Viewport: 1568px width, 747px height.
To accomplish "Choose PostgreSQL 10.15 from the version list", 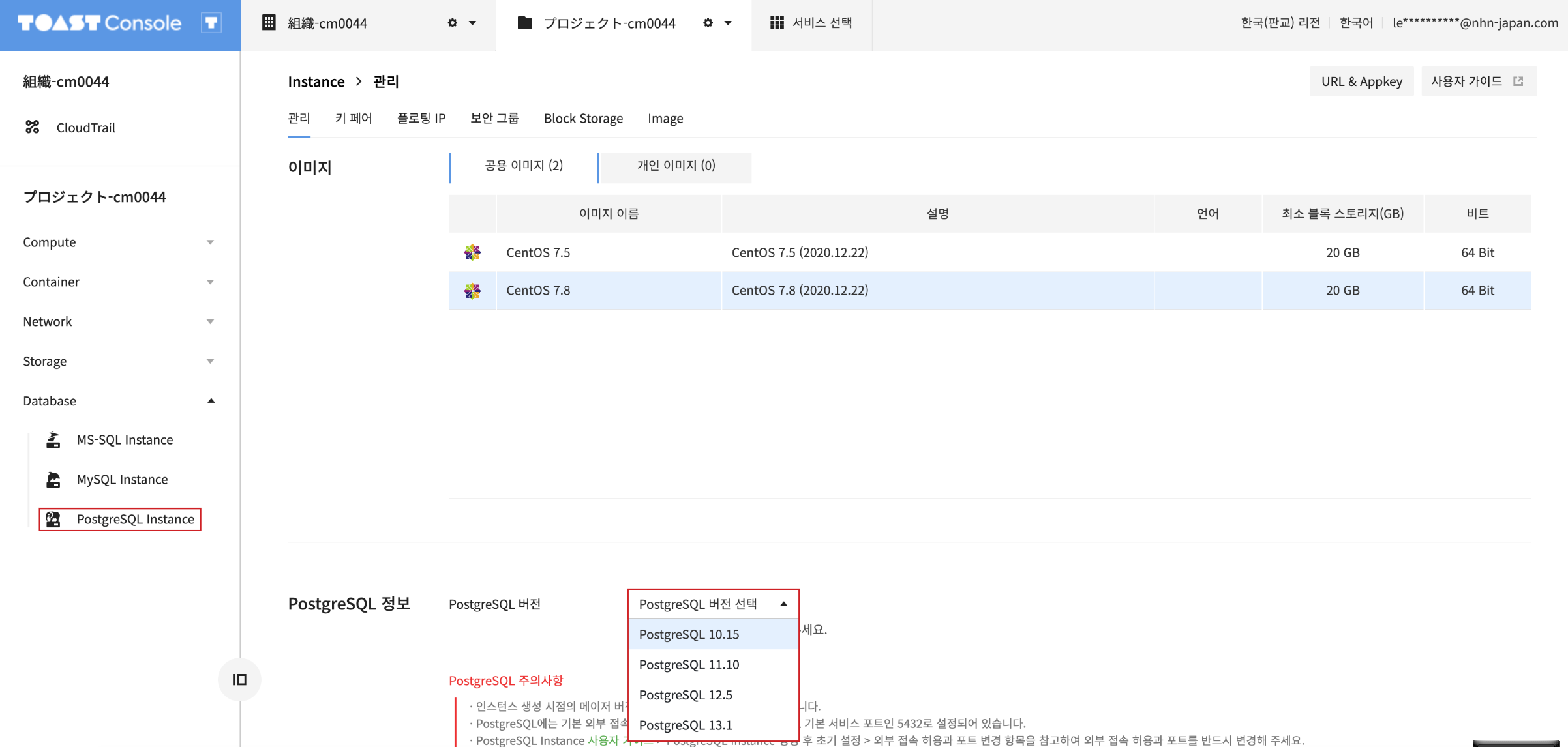I will 713,634.
